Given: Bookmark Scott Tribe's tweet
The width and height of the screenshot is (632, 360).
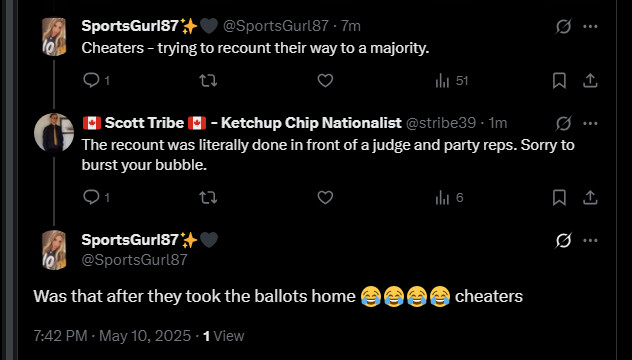Looking at the screenshot, I should [x=559, y=198].
